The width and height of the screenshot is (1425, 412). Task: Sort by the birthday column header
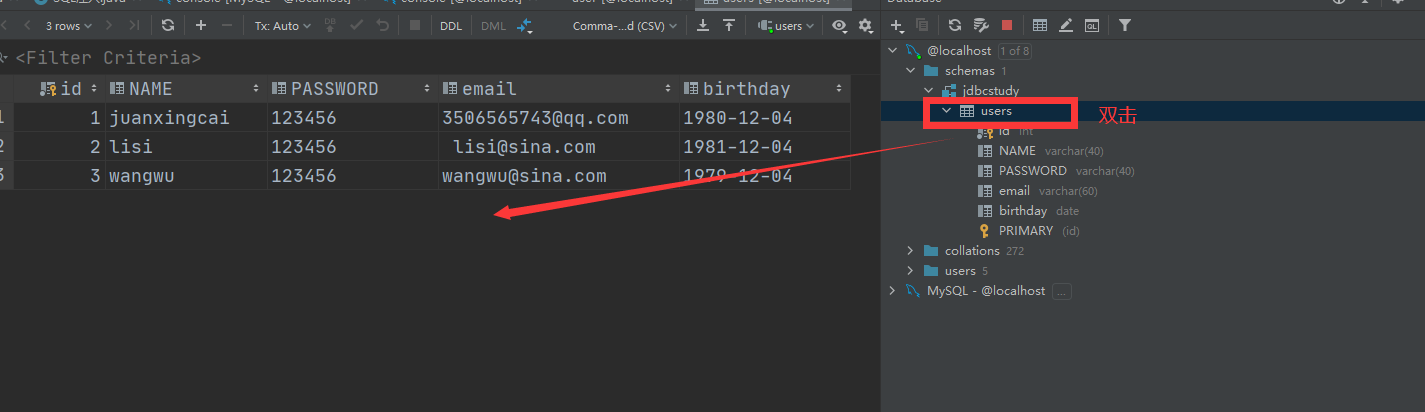pos(746,89)
